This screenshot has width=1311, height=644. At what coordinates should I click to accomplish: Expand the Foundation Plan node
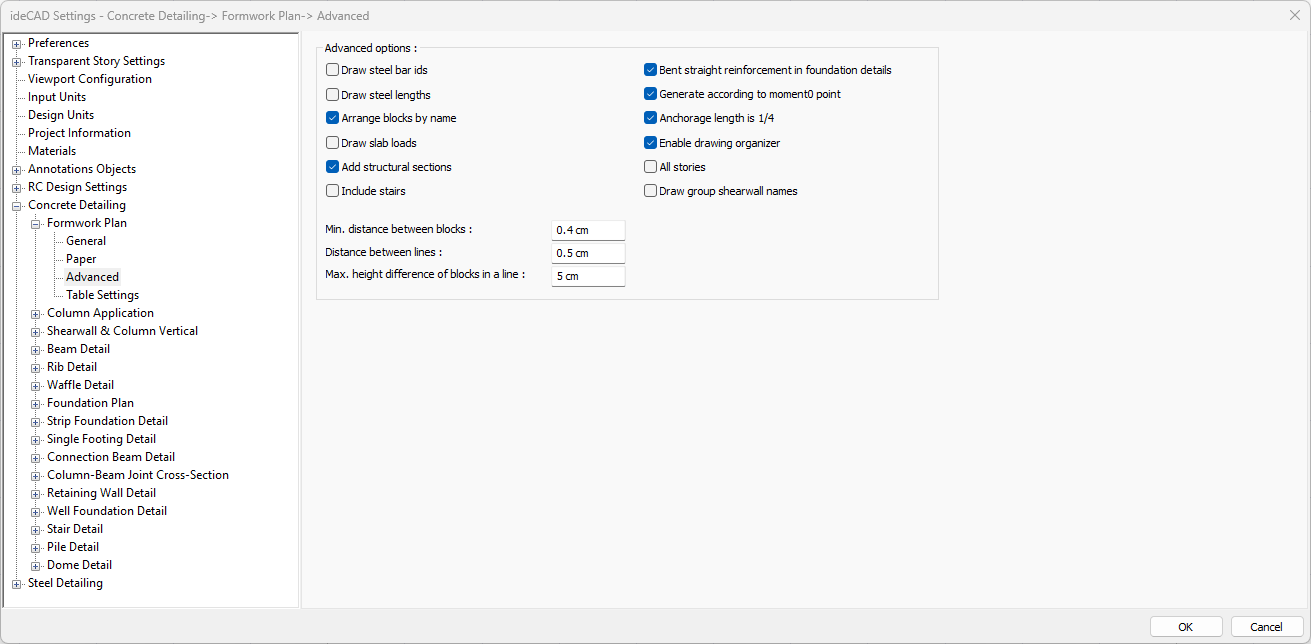(x=36, y=403)
